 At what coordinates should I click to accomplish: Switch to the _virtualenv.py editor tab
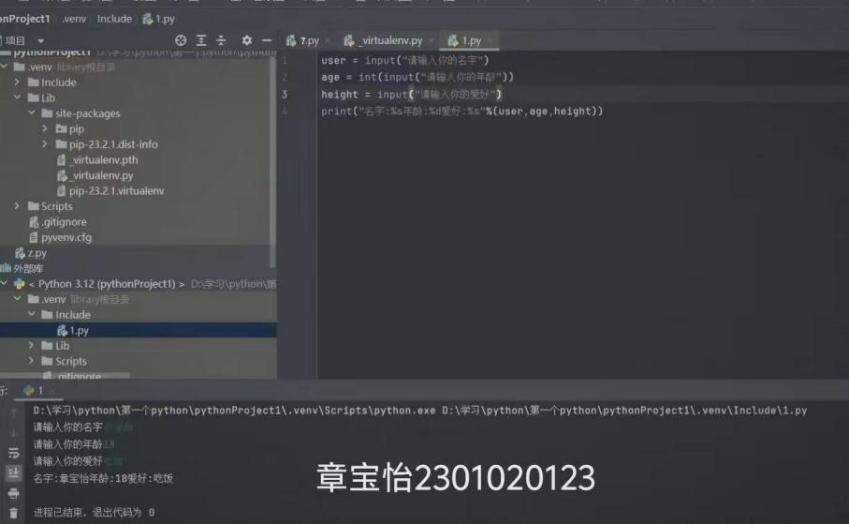tap(392, 41)
